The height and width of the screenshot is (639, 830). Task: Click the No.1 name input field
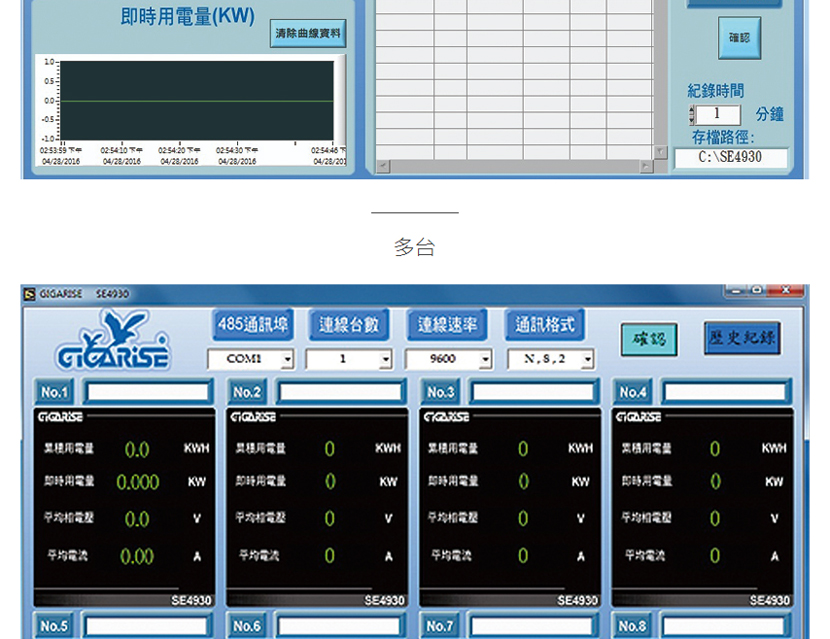149,392
